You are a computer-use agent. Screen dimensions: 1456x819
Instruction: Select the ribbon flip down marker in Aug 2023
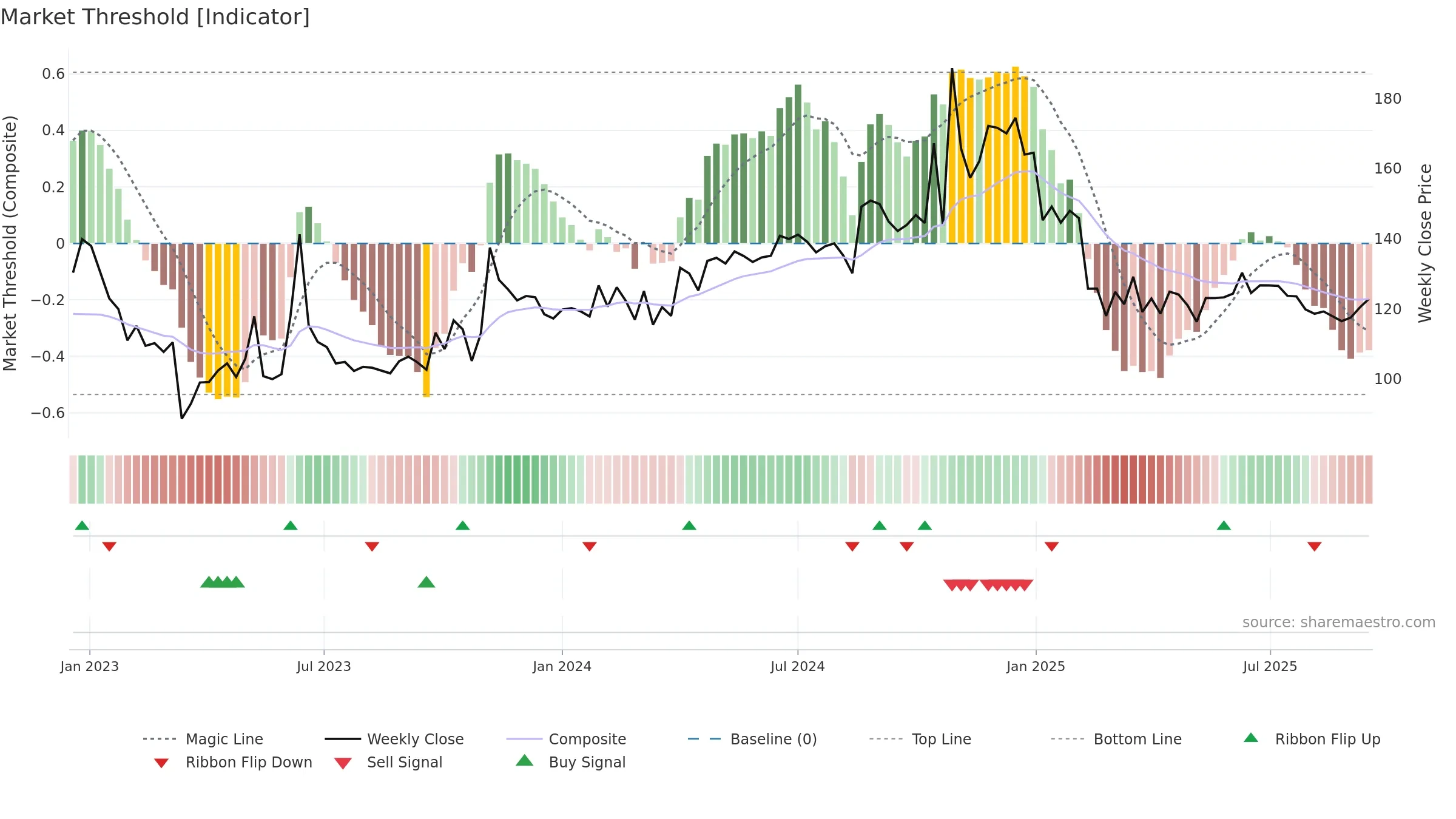pos(372,547)
